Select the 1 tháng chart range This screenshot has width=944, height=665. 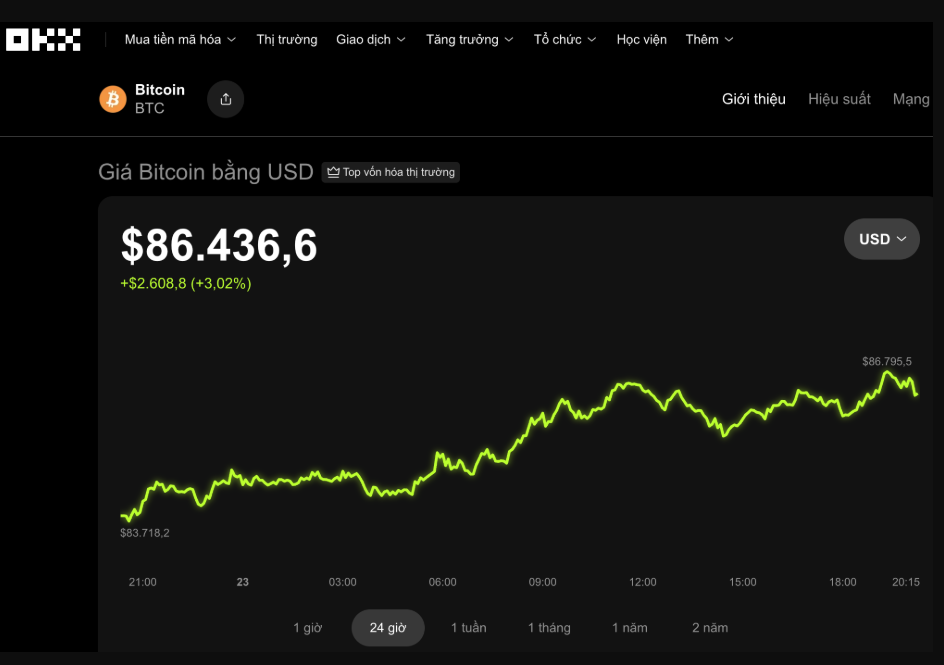[549, 628]
